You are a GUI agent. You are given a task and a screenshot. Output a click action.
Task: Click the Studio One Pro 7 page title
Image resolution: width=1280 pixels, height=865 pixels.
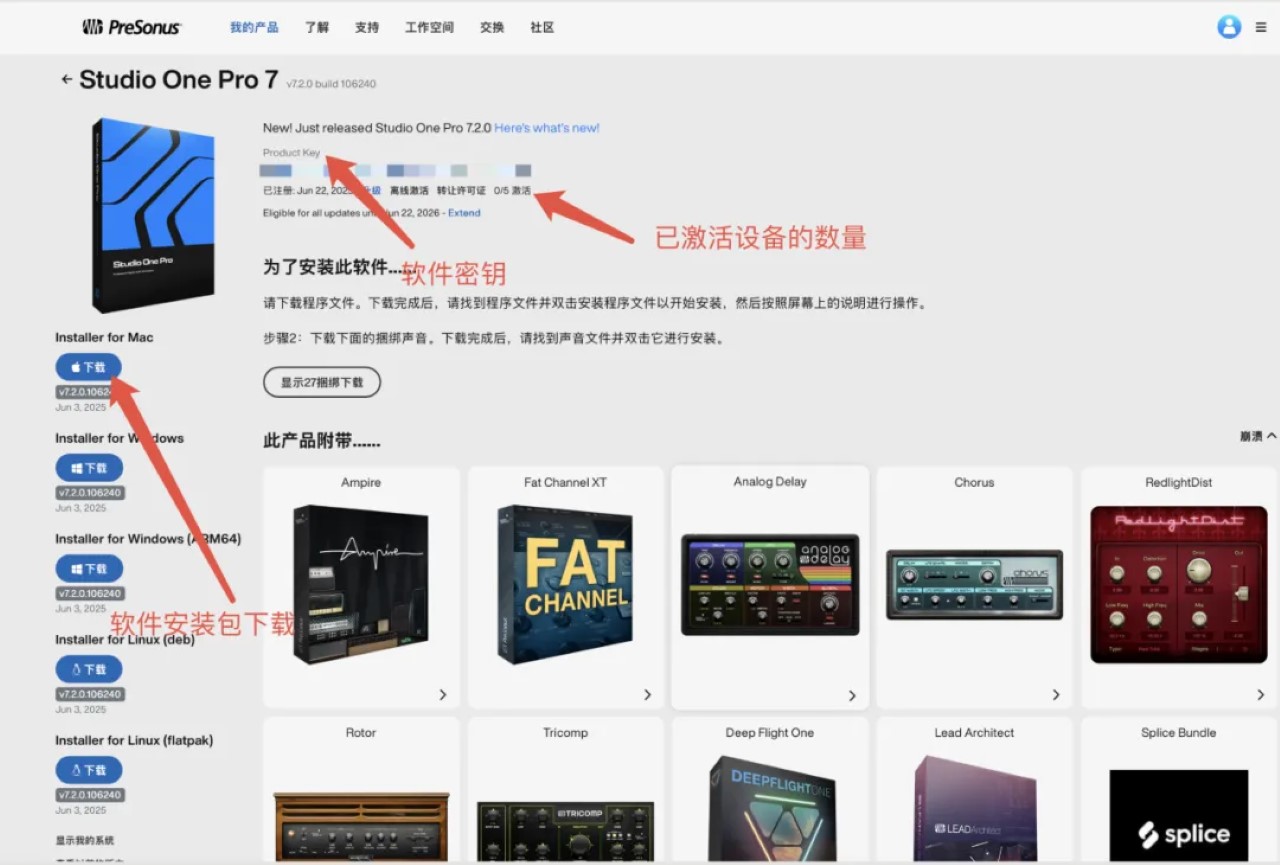[179, 80]
